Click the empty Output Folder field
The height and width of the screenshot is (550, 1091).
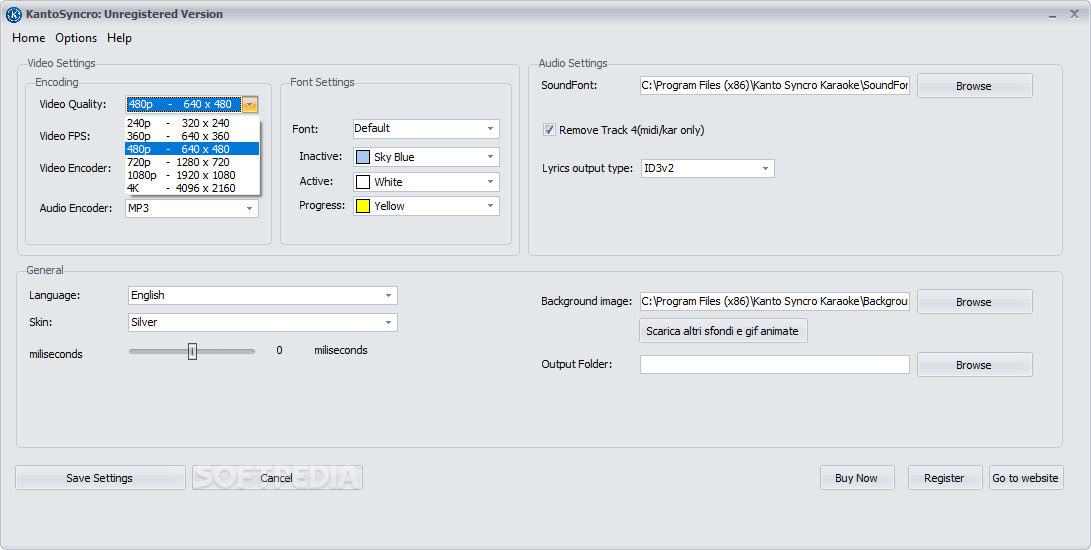point(774,364)
